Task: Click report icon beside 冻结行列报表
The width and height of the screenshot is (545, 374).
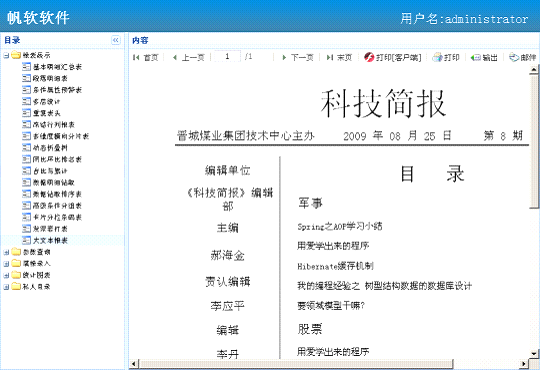Action: tap(26, 124)
